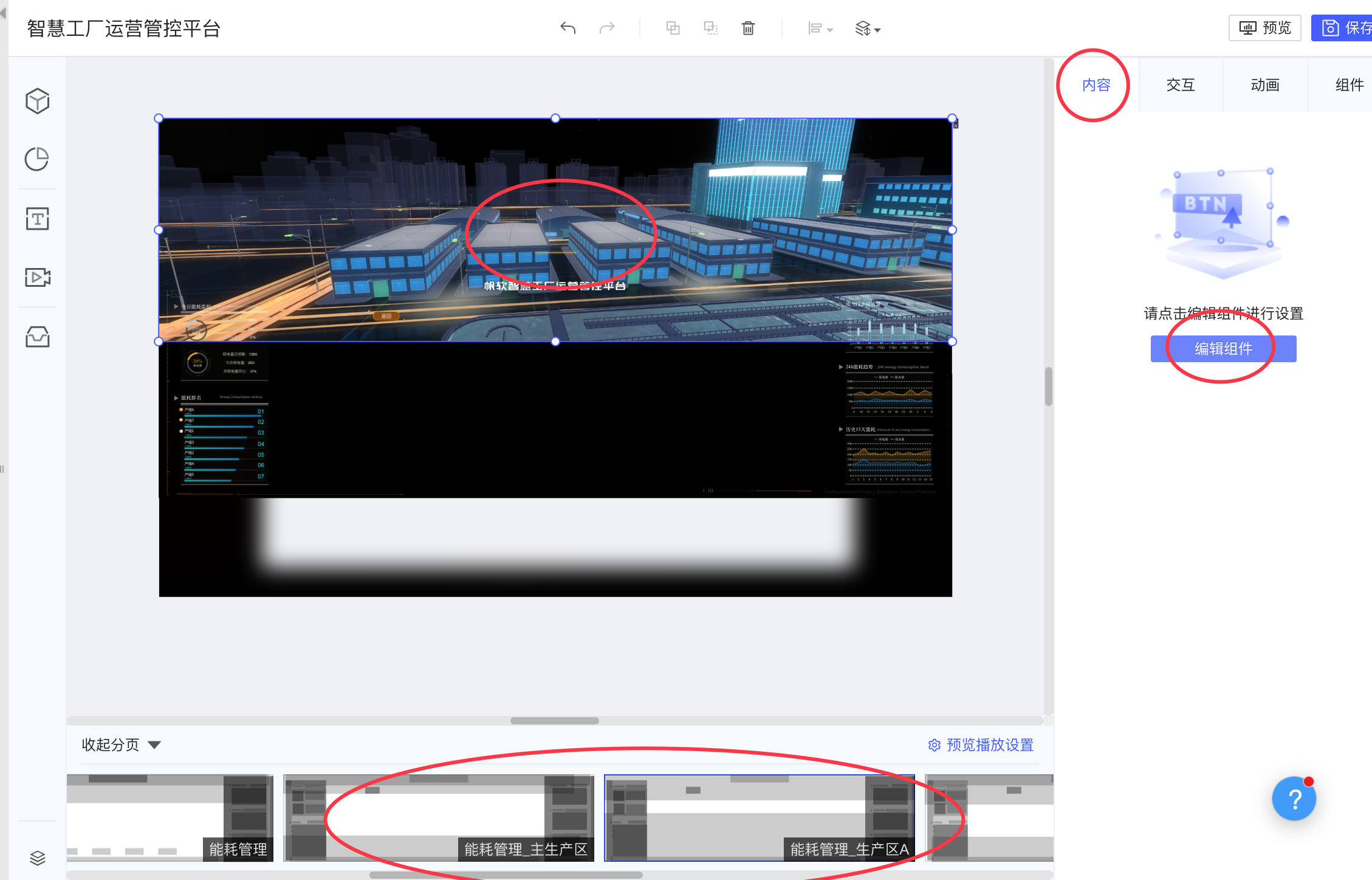Open the layers panel at sidebar bottom
This screenshot has height=880, width=1372.
click(37, 858)
